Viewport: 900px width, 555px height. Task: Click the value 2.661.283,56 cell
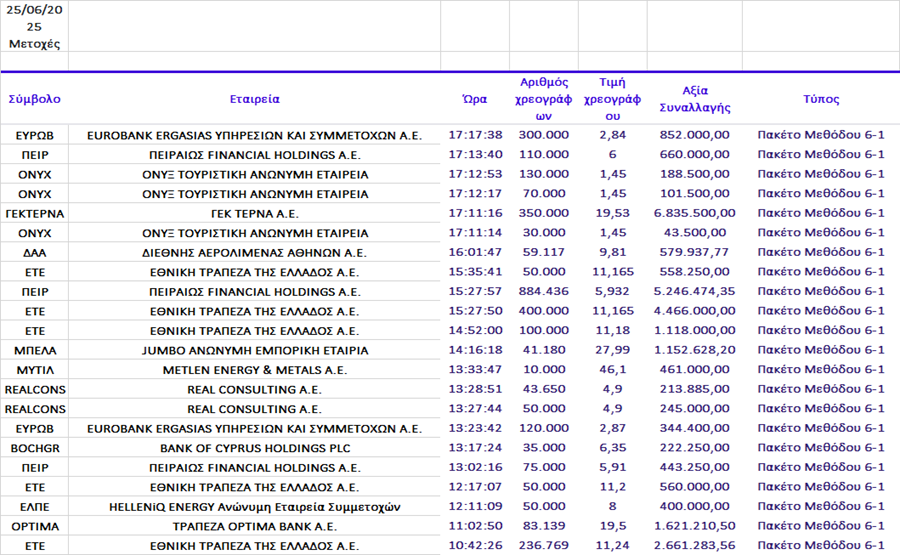coord(695,545)
